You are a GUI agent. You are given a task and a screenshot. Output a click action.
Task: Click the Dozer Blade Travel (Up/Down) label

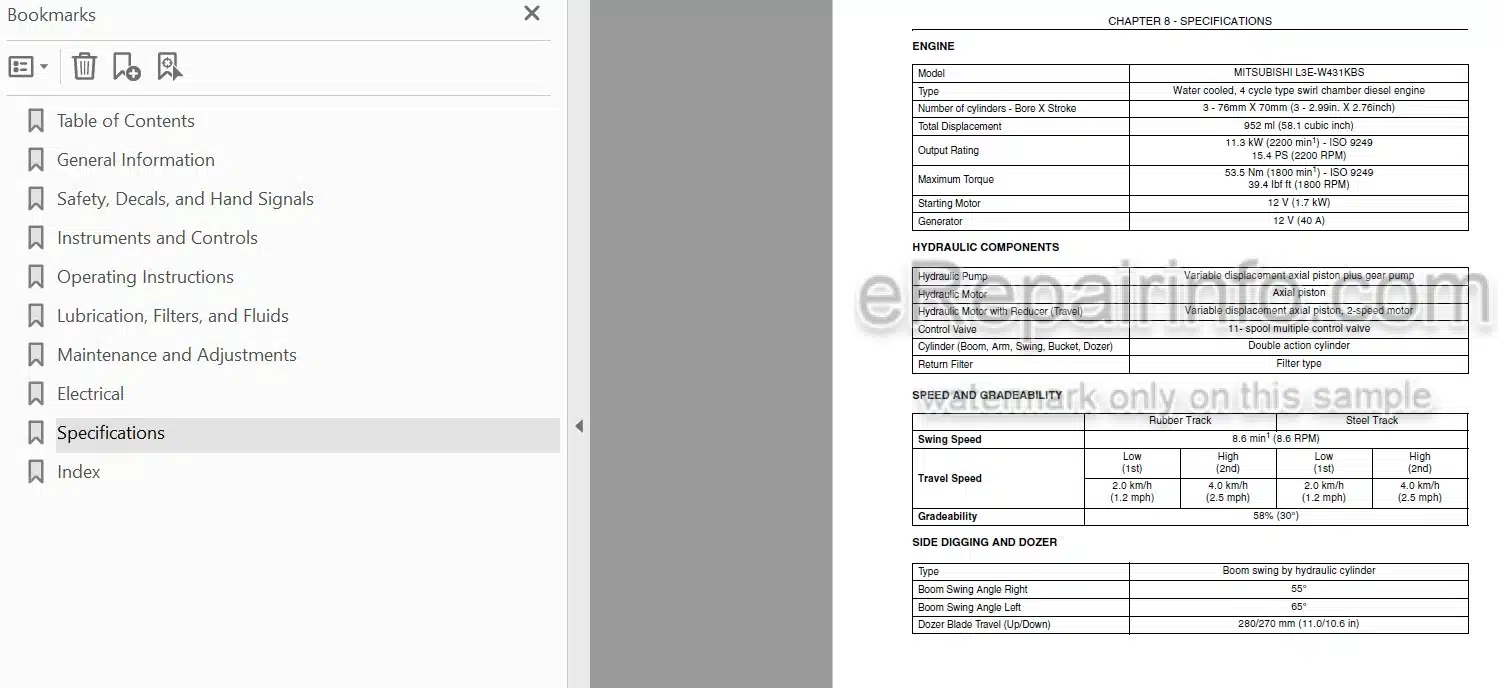[983, 624]
